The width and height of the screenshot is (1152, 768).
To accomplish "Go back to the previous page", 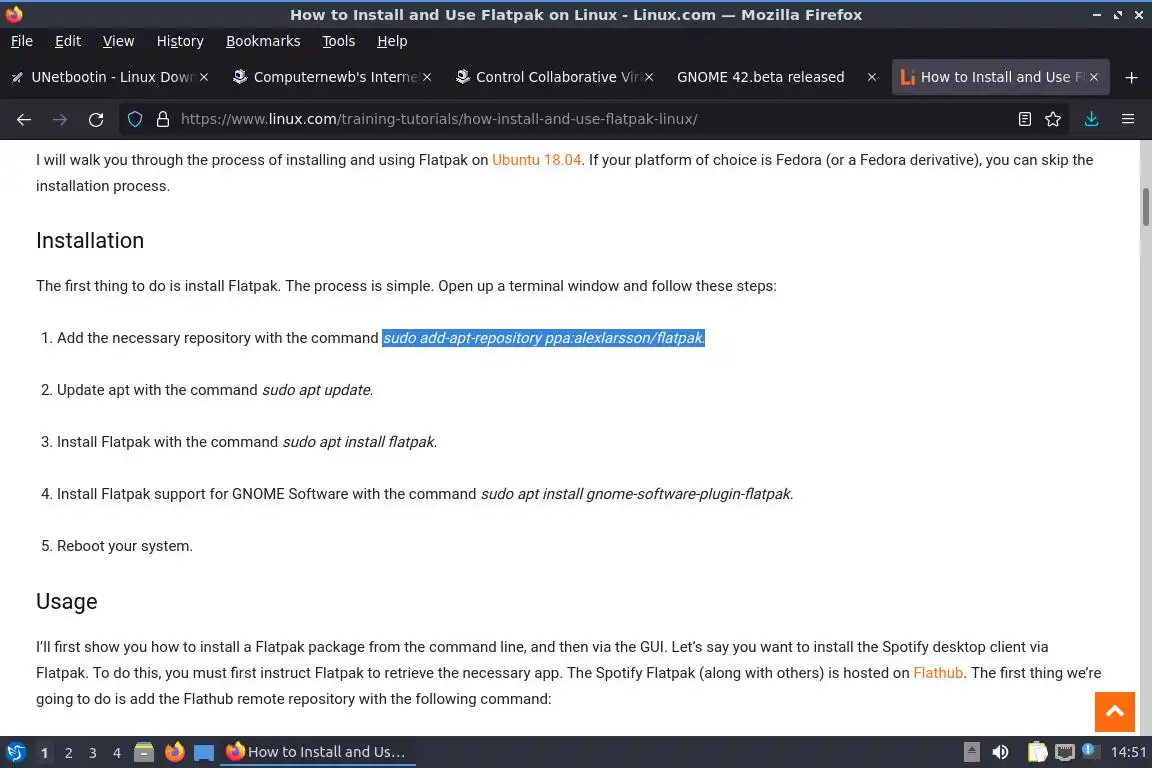I will (24, 119).
